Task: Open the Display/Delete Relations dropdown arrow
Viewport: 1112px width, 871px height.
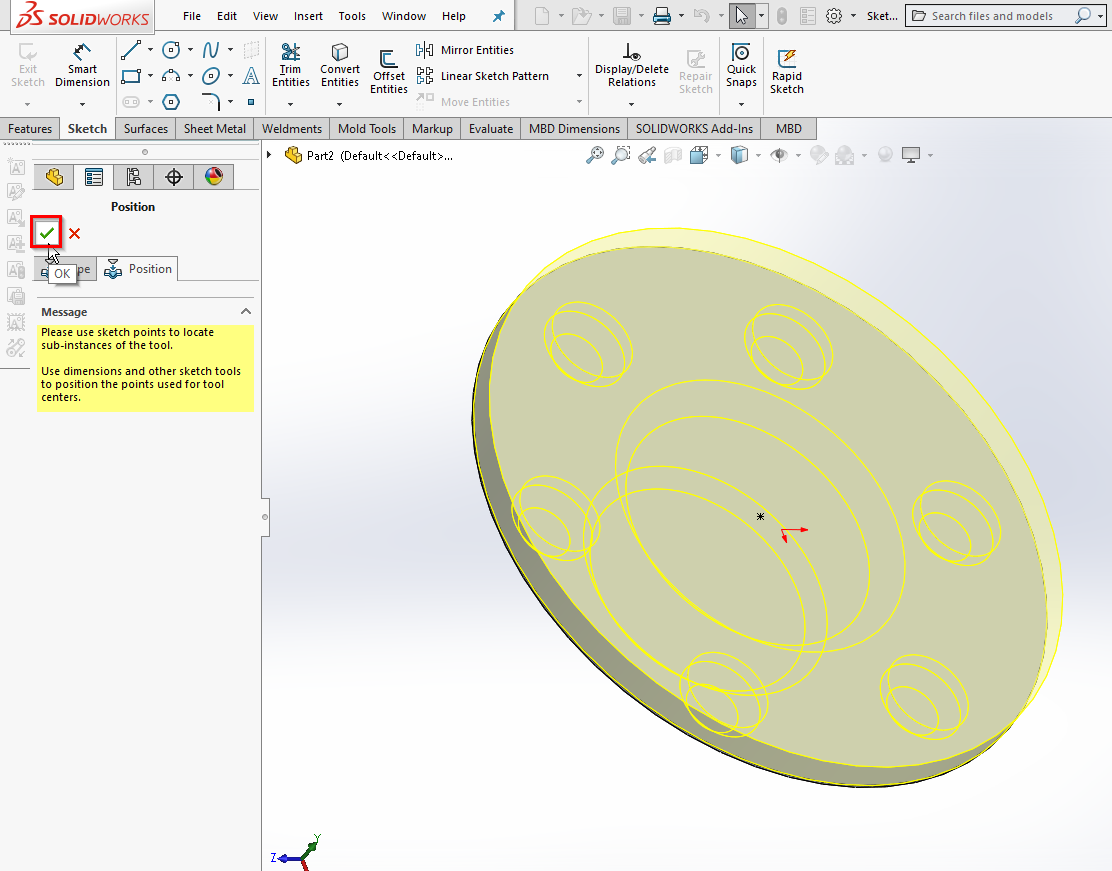Action: pyautogui.click(x=631, y=102)
